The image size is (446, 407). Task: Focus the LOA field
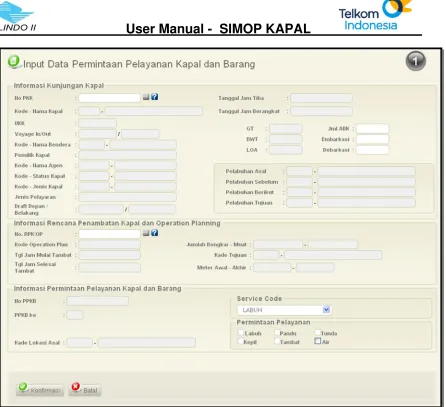pyautogui.click(x=286, y=150)
